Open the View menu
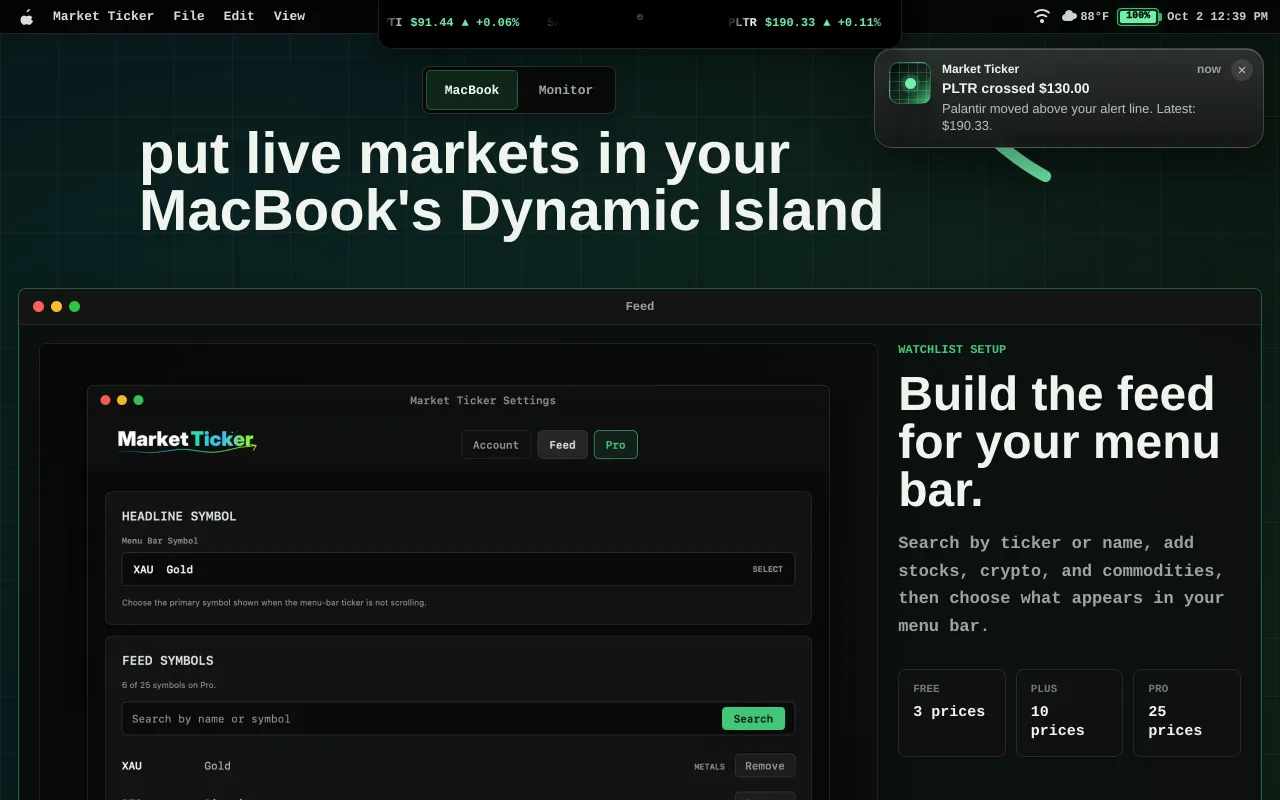The image size is (1280, 800). click(x=289, y=16)
